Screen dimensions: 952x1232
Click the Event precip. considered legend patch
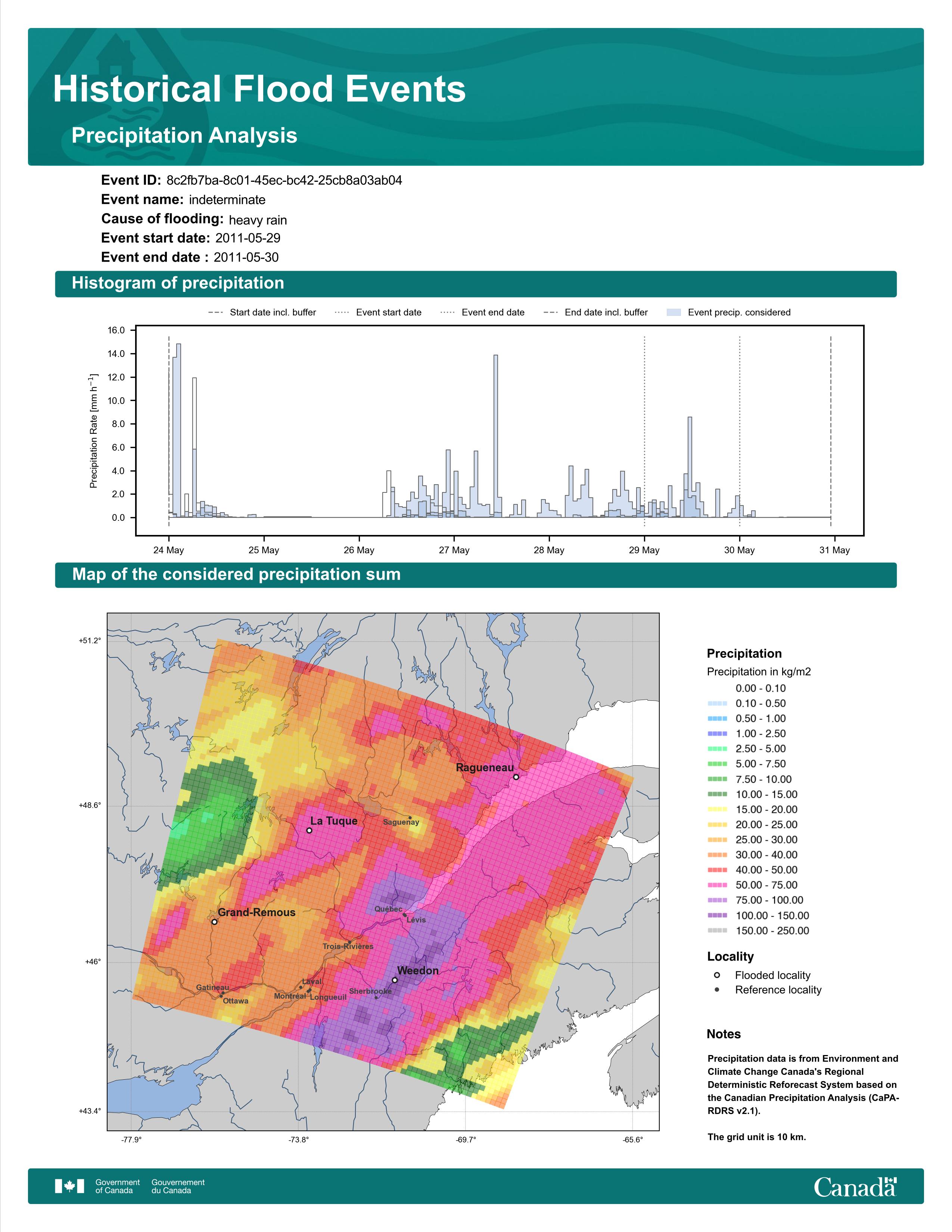674,312
